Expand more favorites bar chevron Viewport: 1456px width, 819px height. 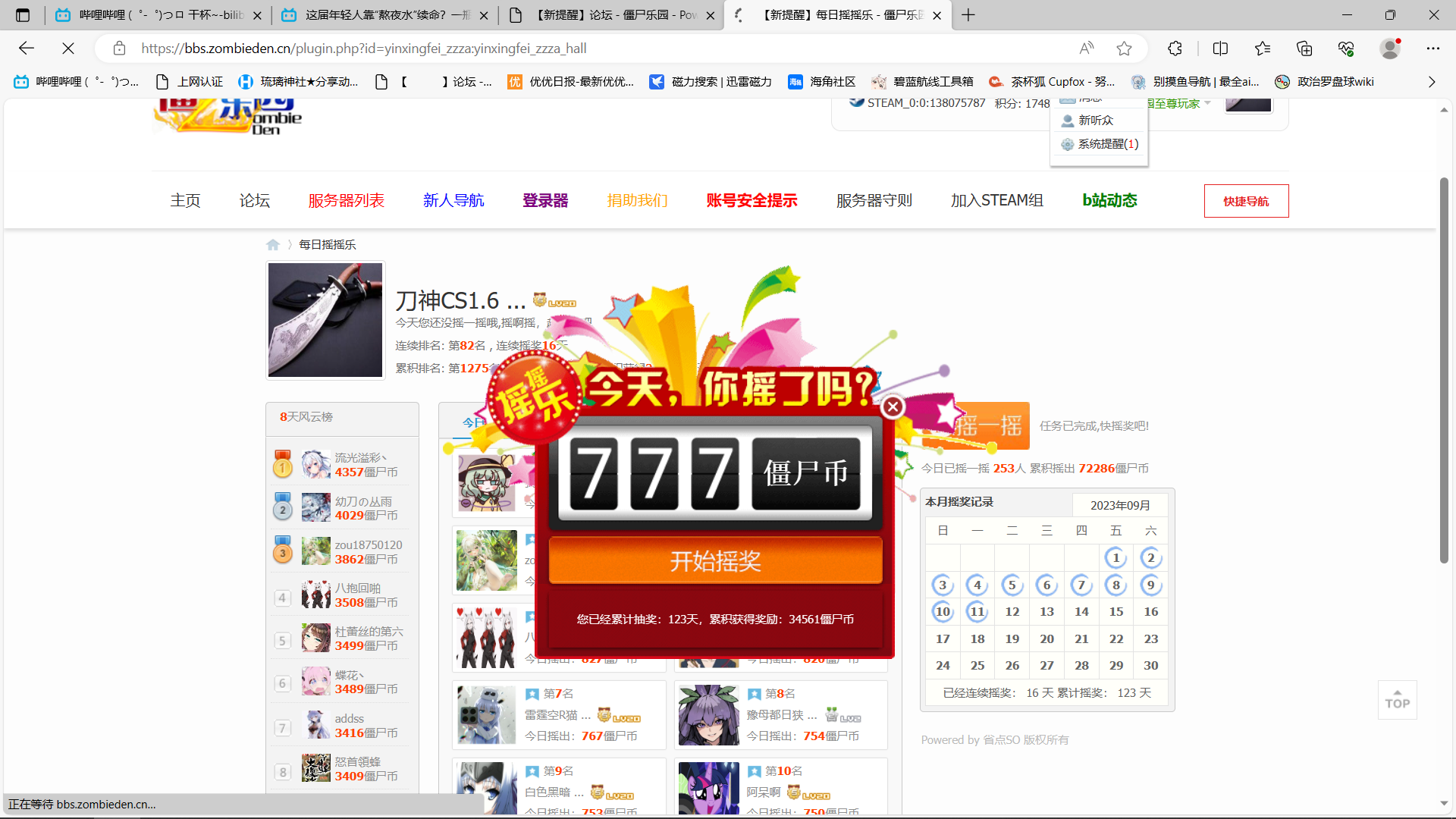coord(1432,82)
